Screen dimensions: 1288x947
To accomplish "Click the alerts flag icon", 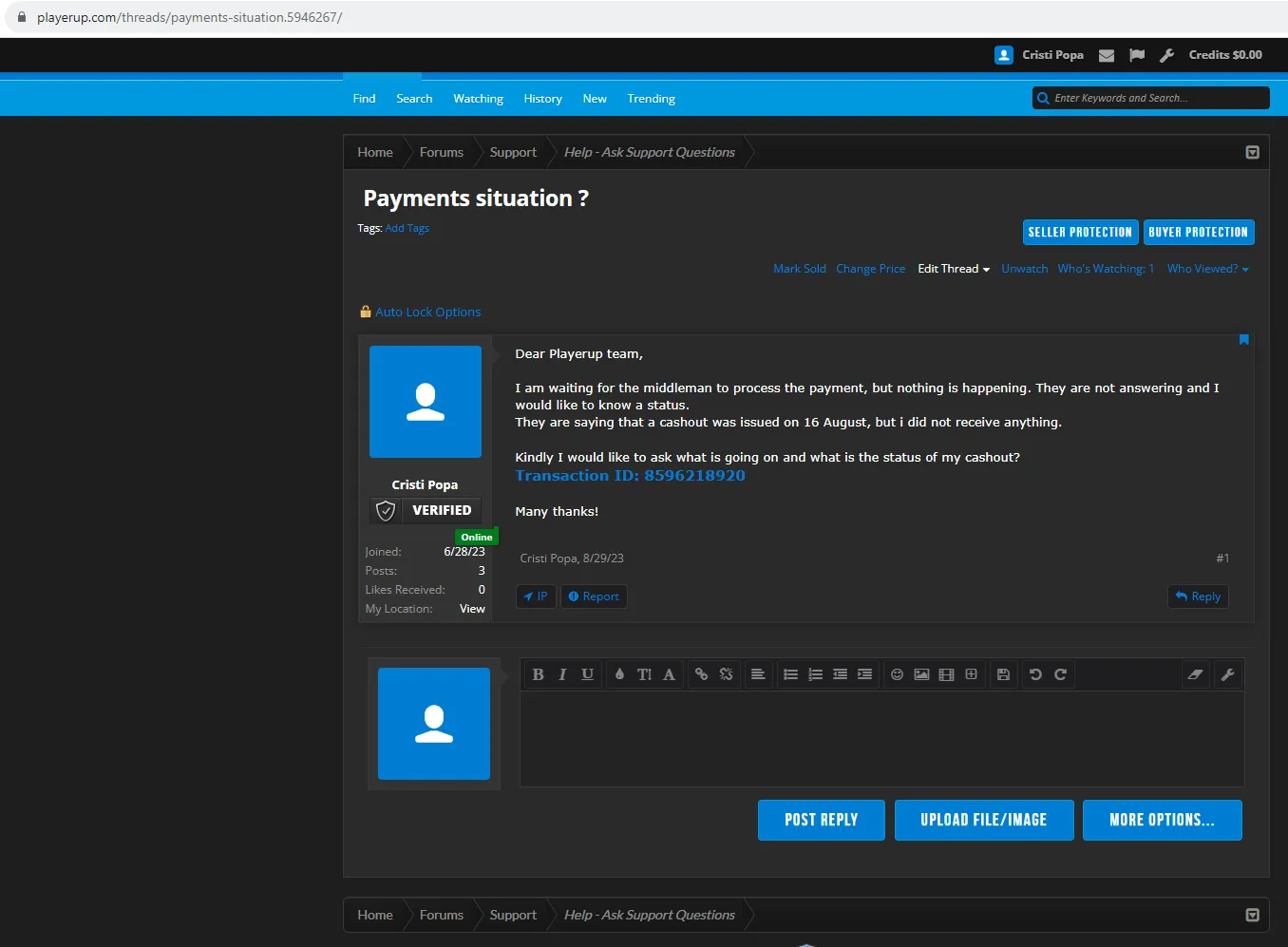I will tap(1137, 55).
